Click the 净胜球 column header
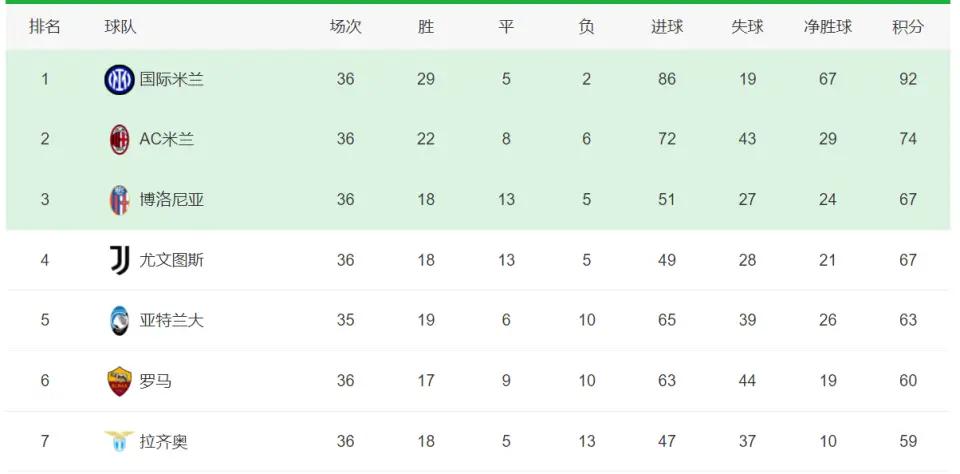 point(828,27)
